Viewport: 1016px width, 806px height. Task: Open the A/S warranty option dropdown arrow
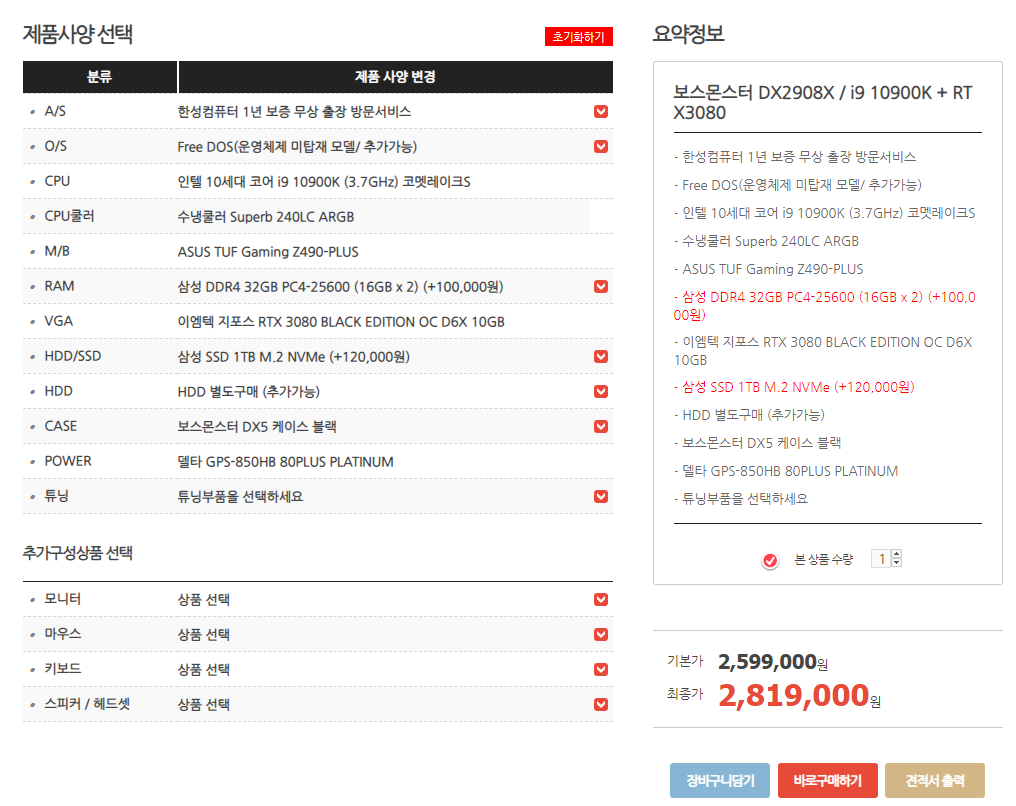tap(601, 111)
